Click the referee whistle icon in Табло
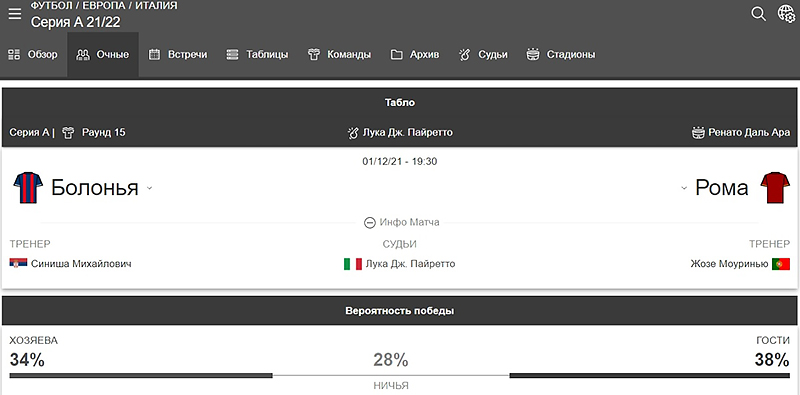The height and width of the screenshot is (395, 800). point(353,133)
